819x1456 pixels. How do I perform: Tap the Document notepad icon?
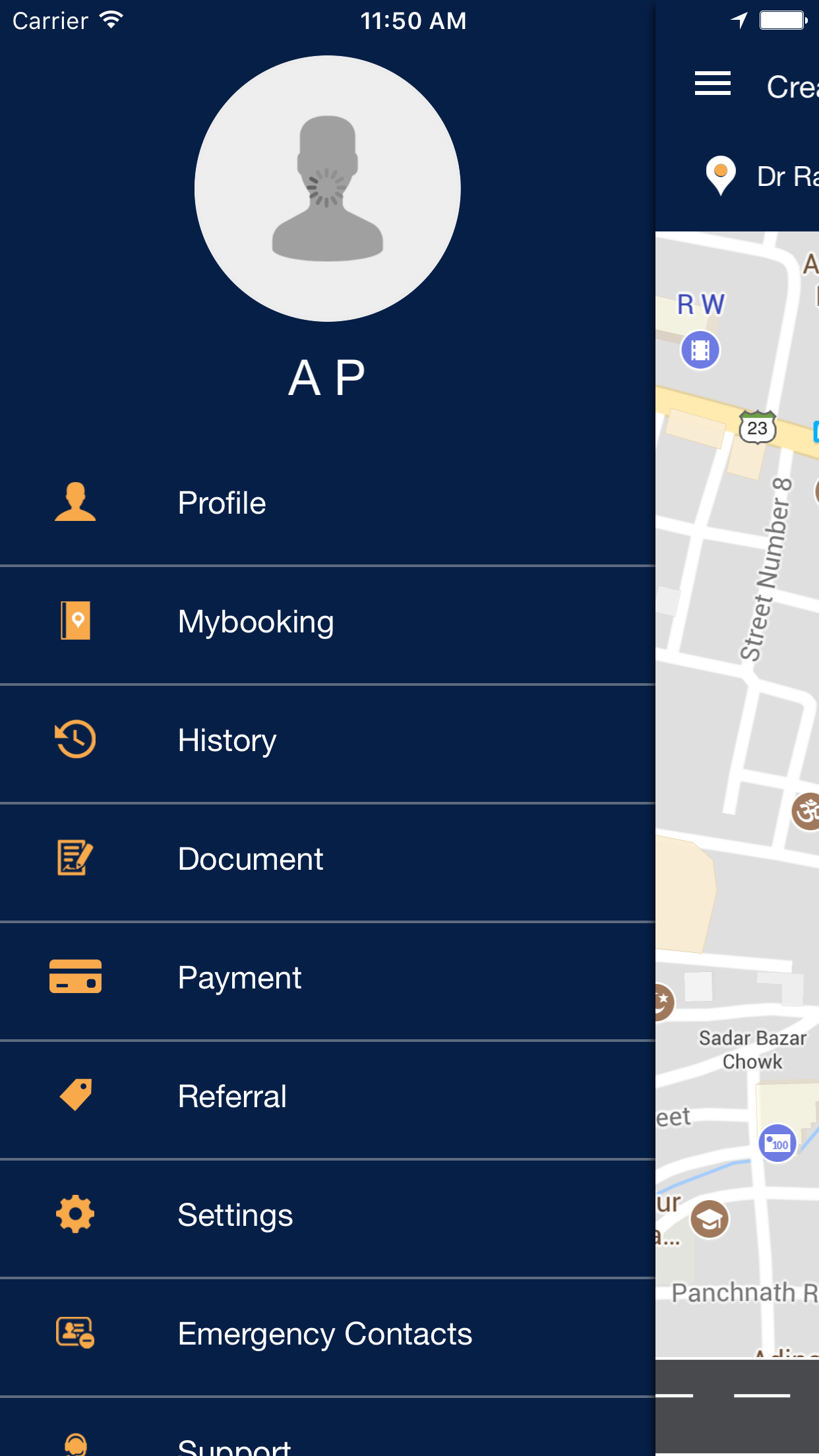pyautogui.click(x=75, y=858)
